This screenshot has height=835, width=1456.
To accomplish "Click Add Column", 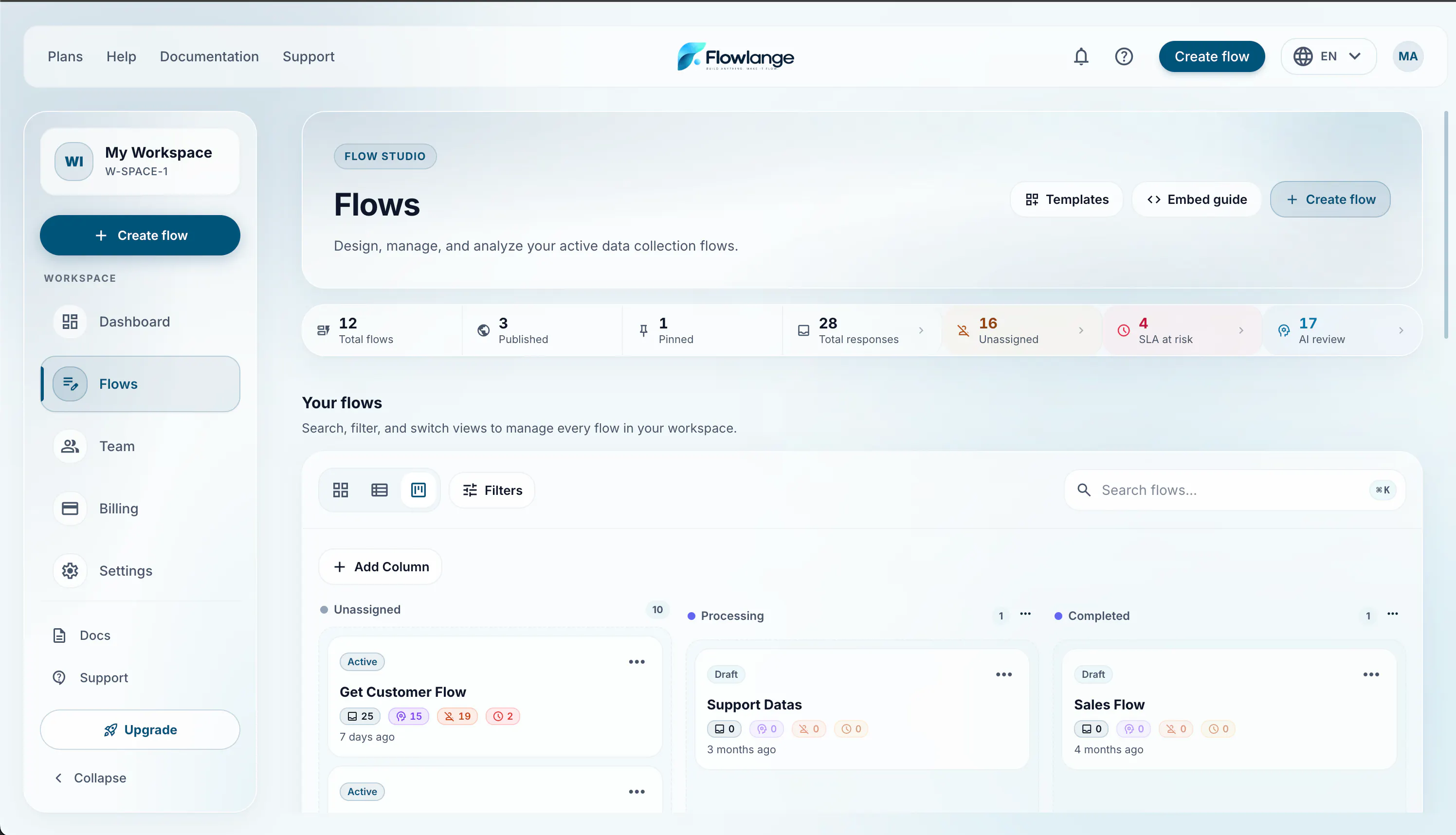I will pyautogui.click(x=380, y=566).
